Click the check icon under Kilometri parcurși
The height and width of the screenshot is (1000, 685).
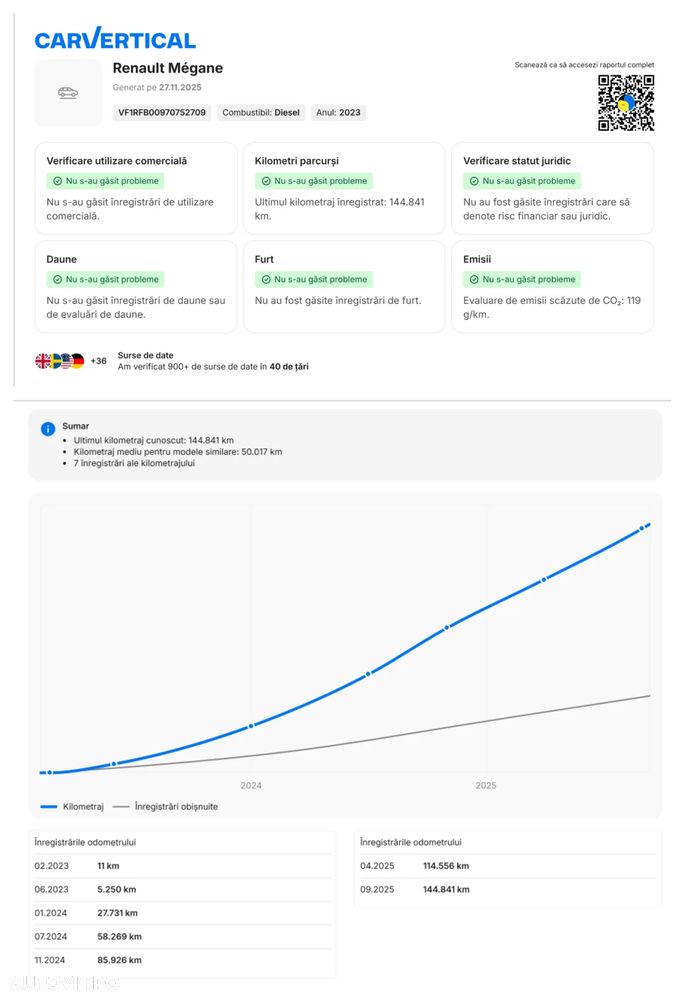pyautogui.click(x=265, y=182)
